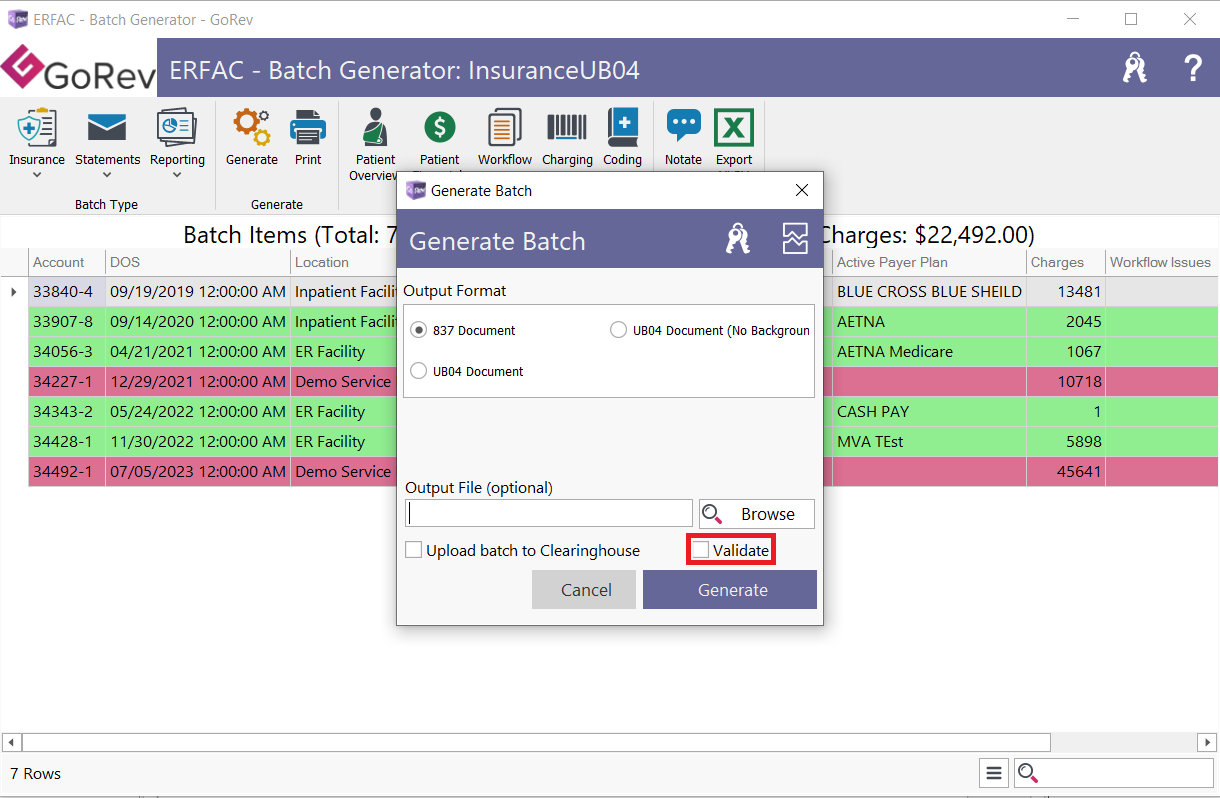
Task: Open the Charging barcode icon
Action: (567, 127)
